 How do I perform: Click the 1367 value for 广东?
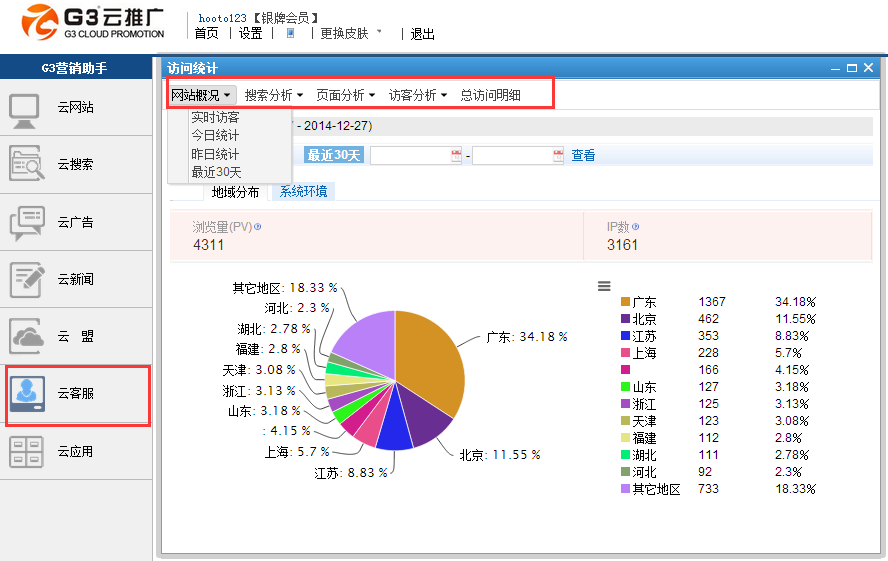pos(712,302)
